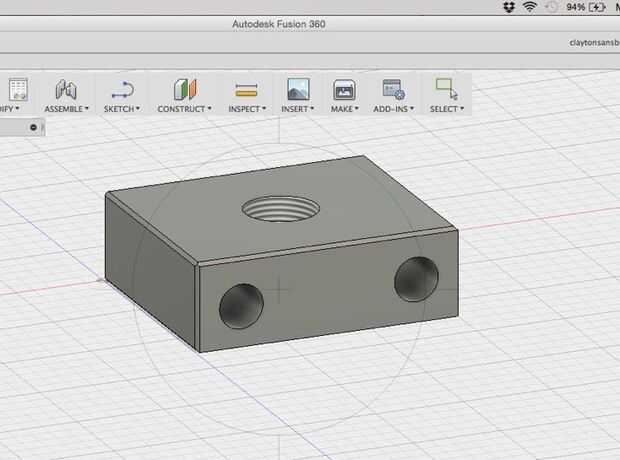Expand the CONSTRUCT dropdown
620x460 pixels.
184,109
